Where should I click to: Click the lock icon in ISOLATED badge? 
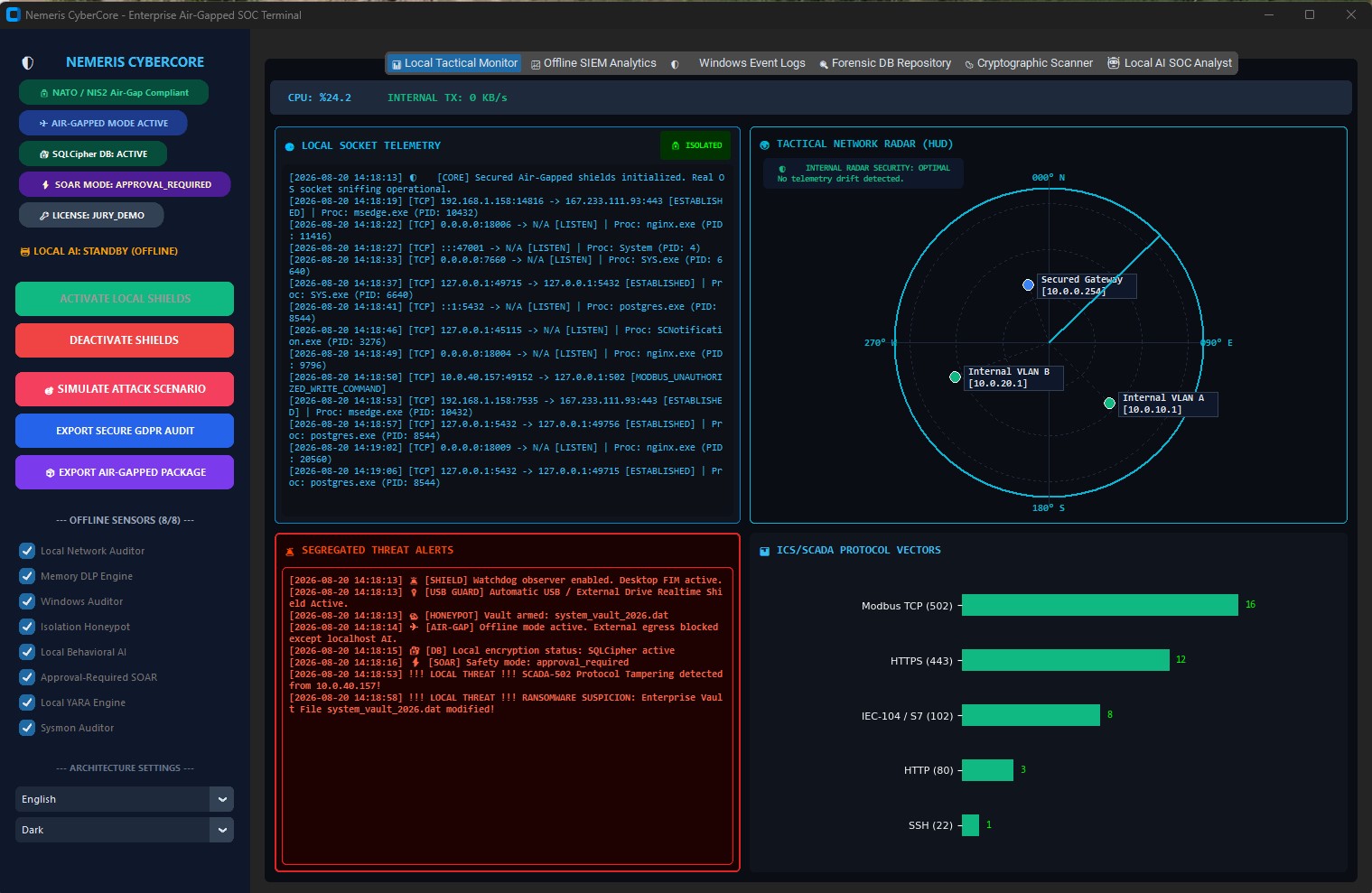point(676,145)
